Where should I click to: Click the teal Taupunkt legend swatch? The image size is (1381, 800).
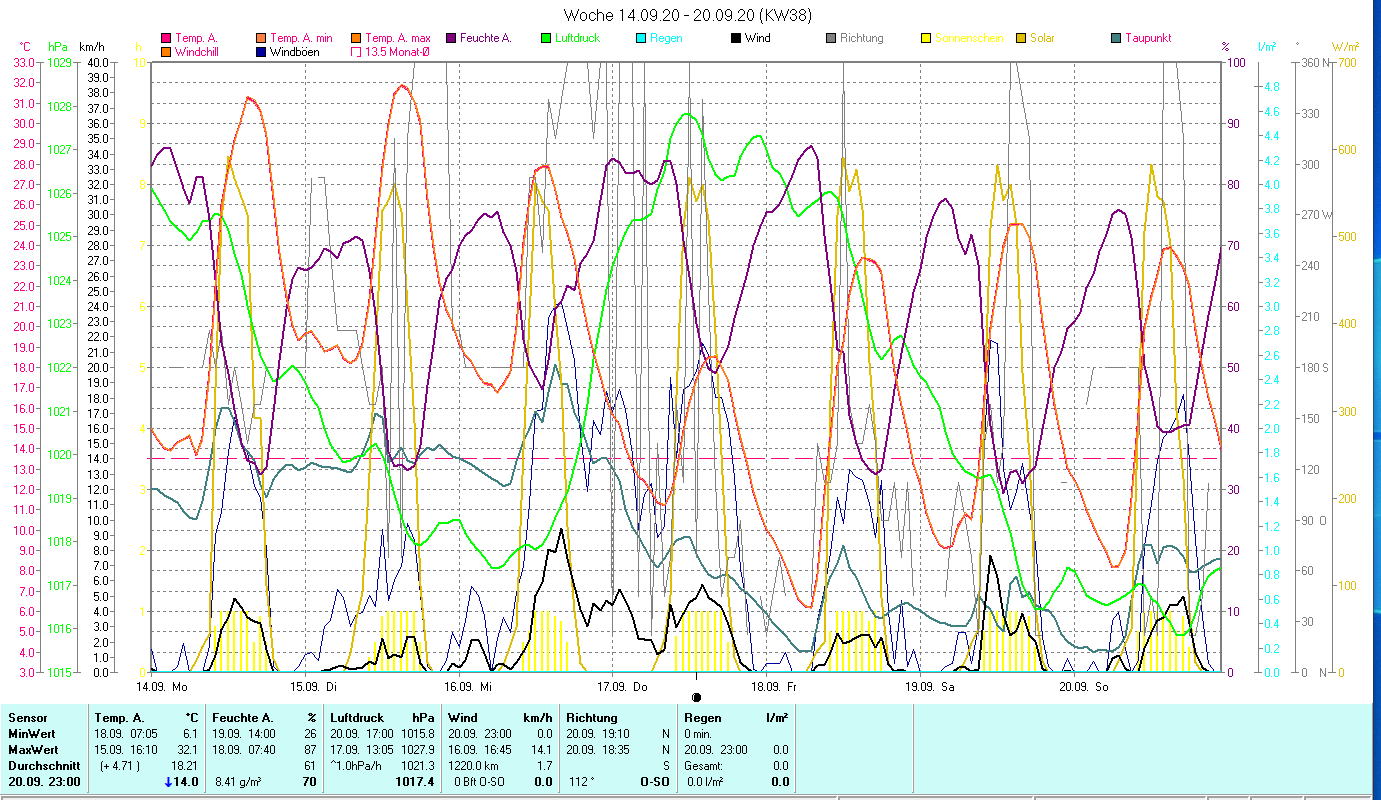coord(1115,38)
